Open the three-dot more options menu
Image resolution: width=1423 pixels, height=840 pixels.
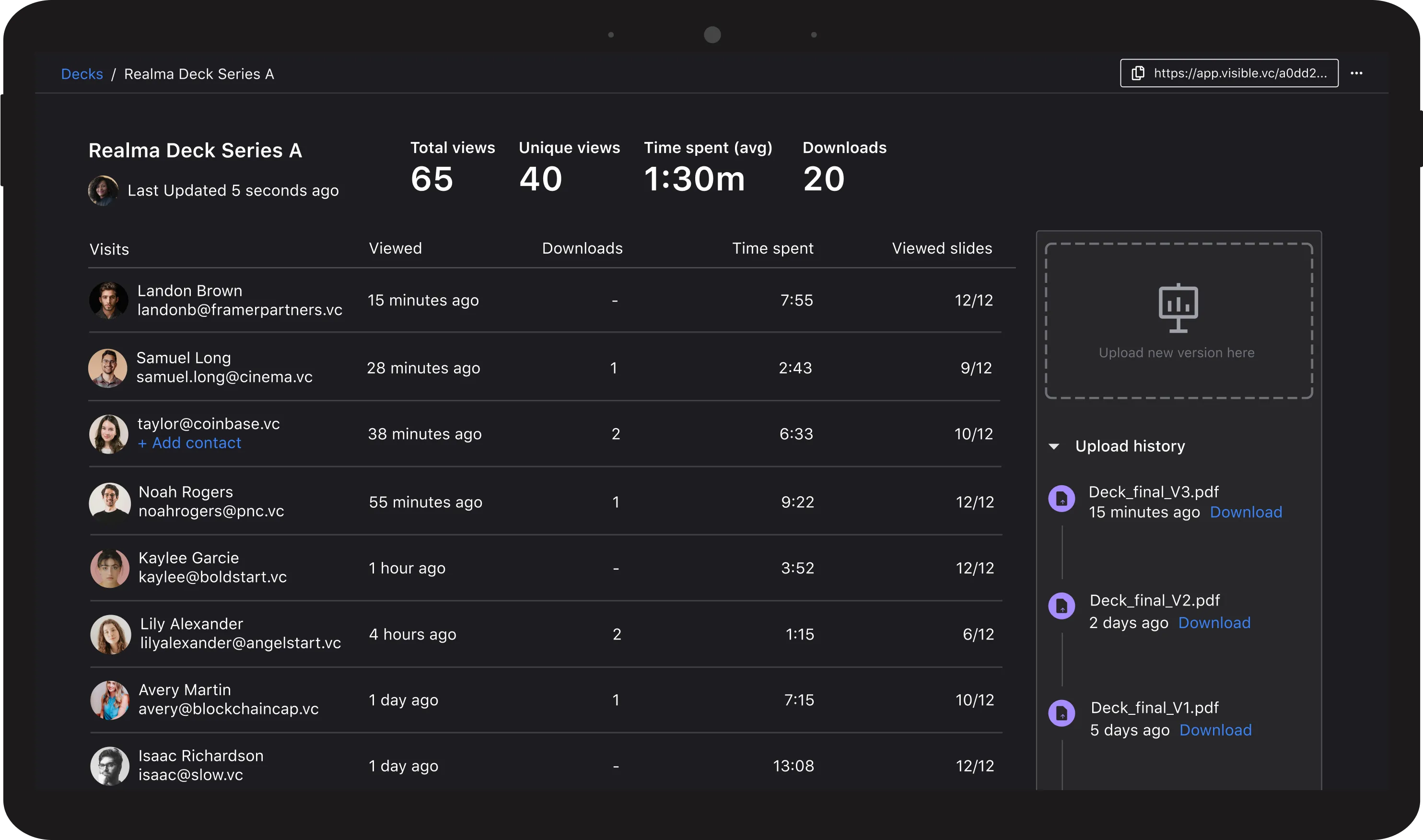click(x=1356, y=73)
